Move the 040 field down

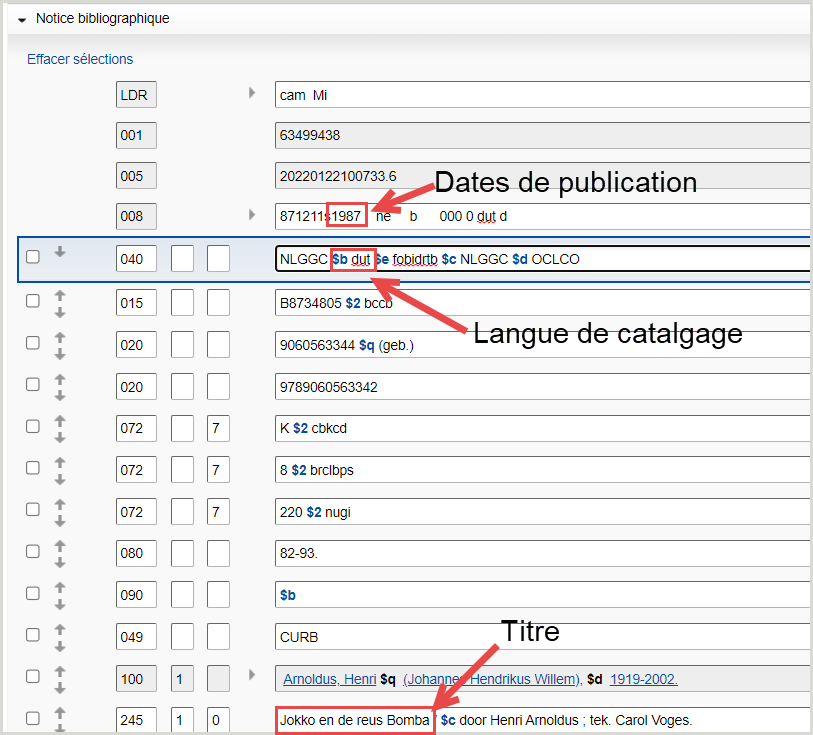pos(60,252)
